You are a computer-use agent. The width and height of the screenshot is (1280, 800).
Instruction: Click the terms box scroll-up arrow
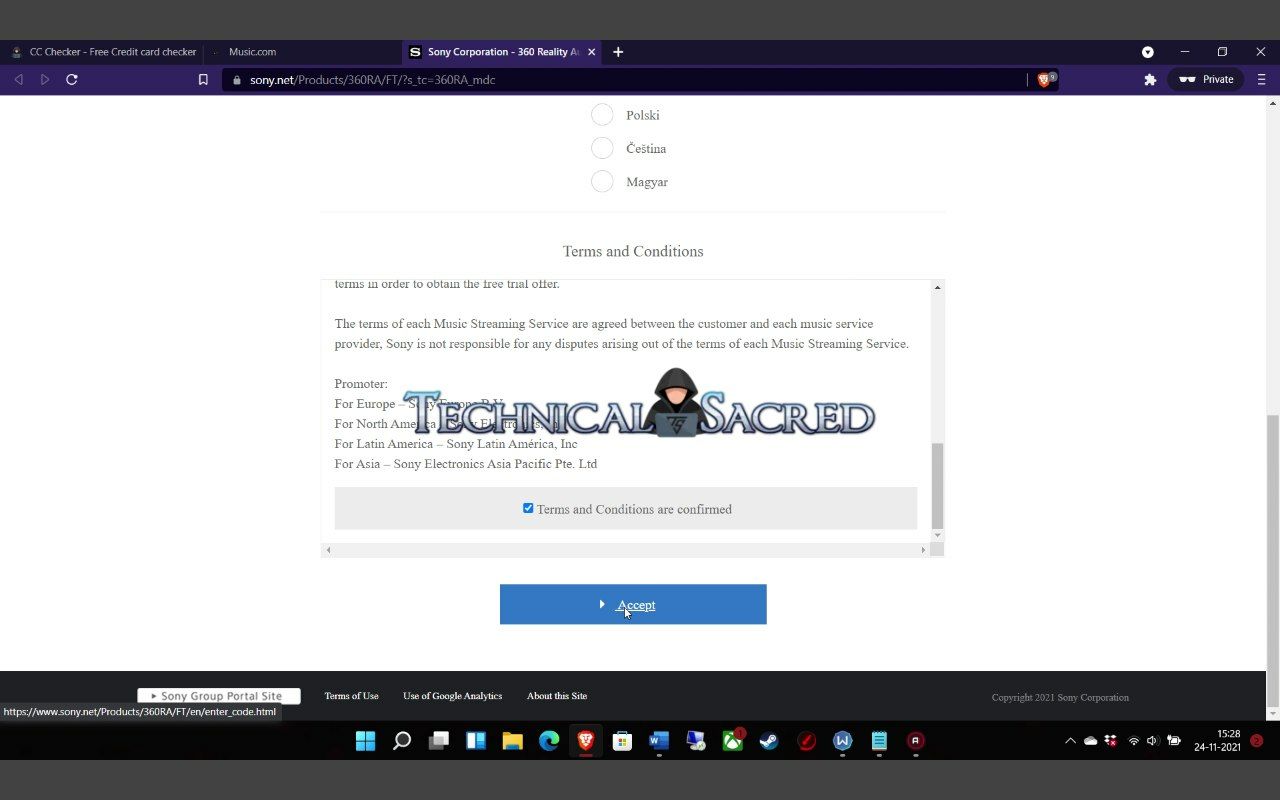click(x=937, y=288)
